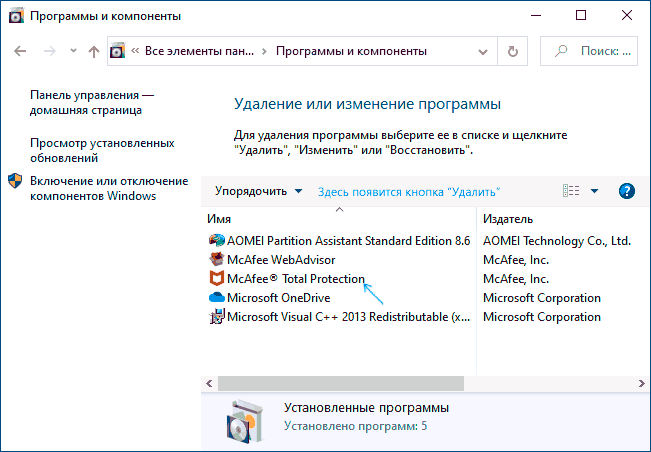Open 'Панель управления — домашняя страница' link

point(92,103)
